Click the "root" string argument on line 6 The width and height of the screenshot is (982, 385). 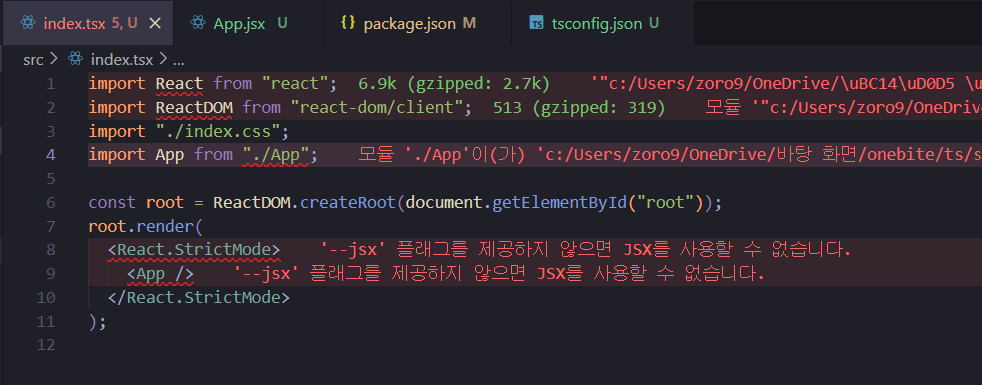[665, 203]
